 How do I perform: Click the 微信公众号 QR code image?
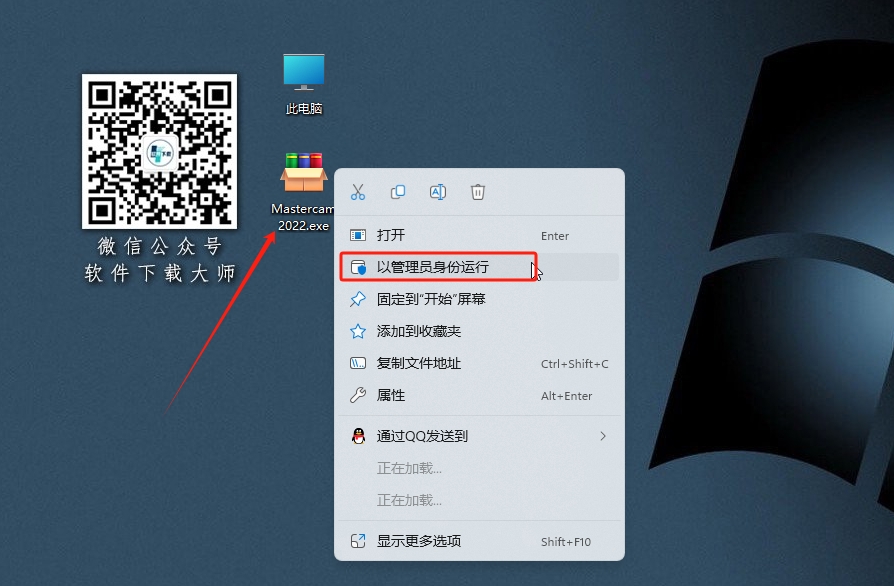click(160, 152)
